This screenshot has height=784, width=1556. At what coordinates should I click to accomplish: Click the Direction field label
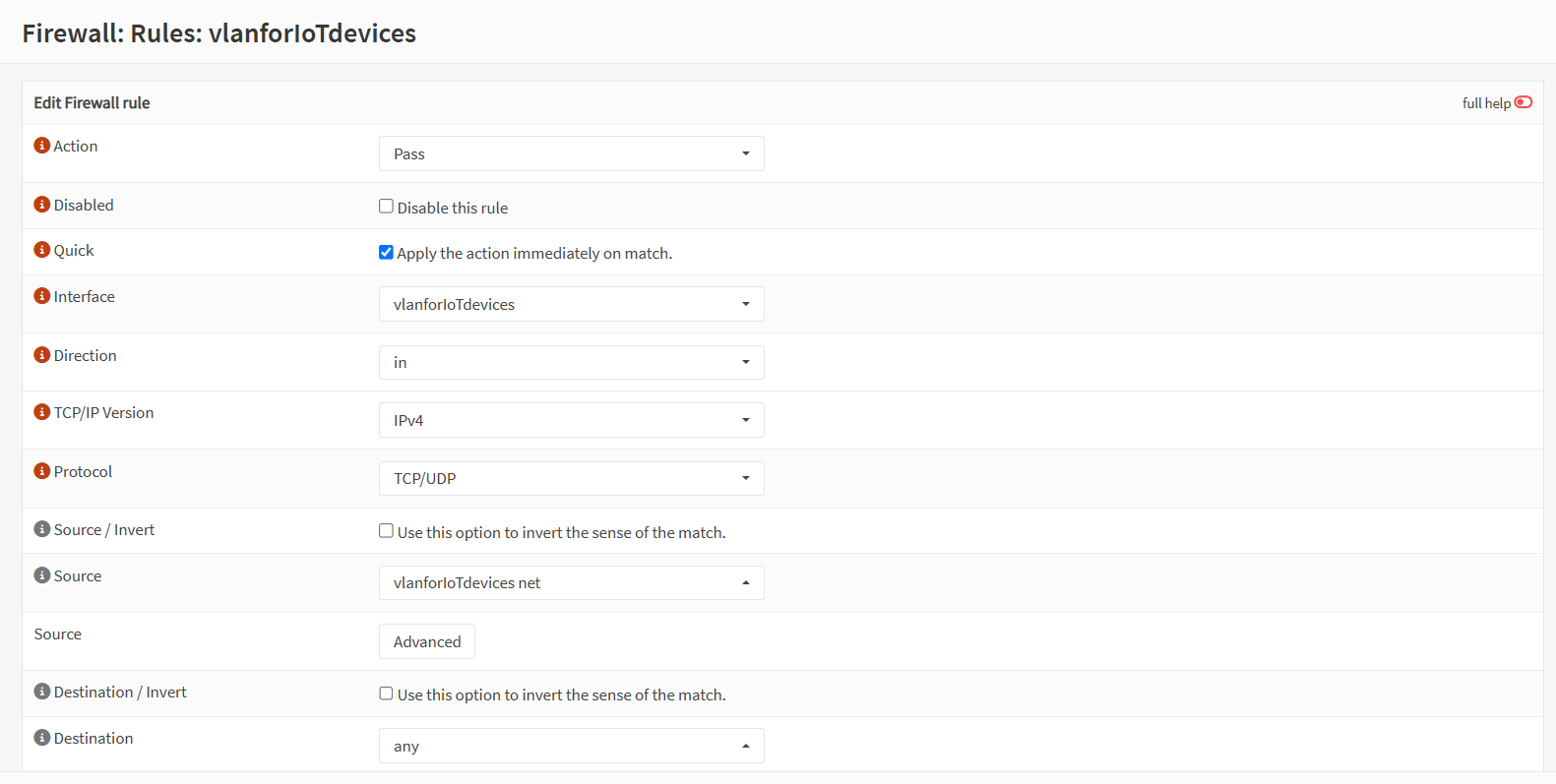pos(85,355)
